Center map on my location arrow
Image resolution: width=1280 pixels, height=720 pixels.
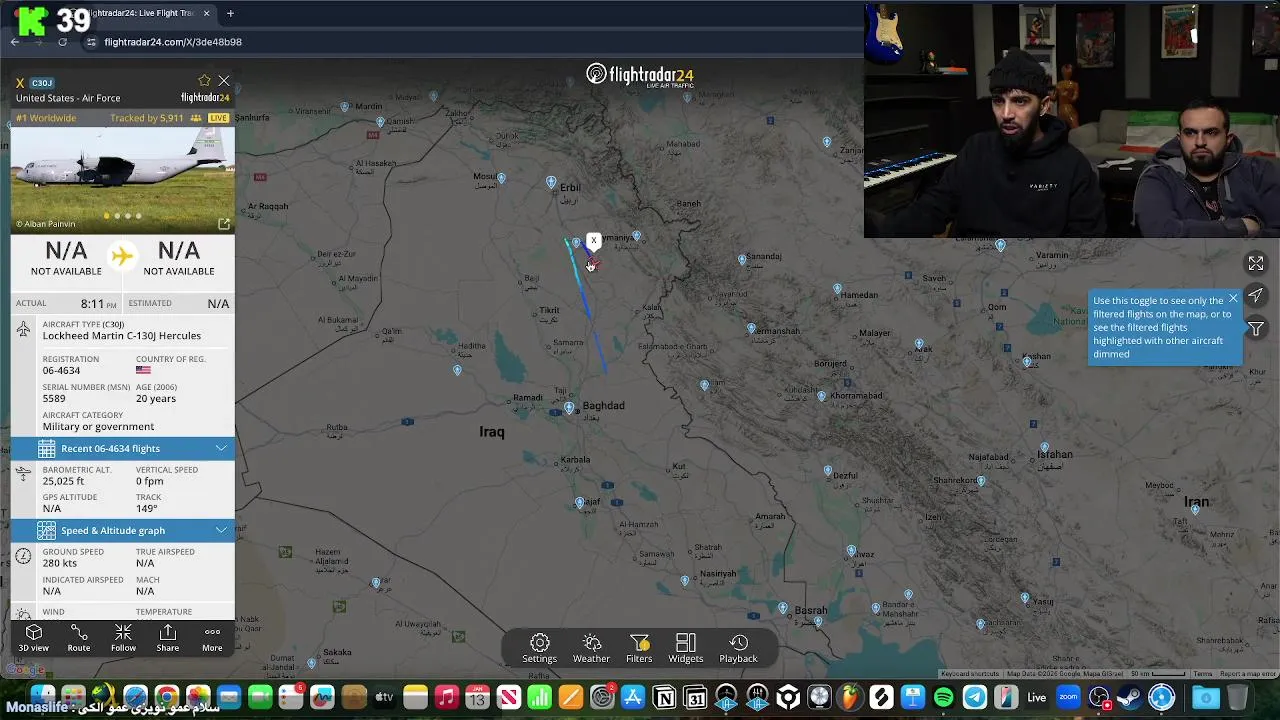point(1256,296)
